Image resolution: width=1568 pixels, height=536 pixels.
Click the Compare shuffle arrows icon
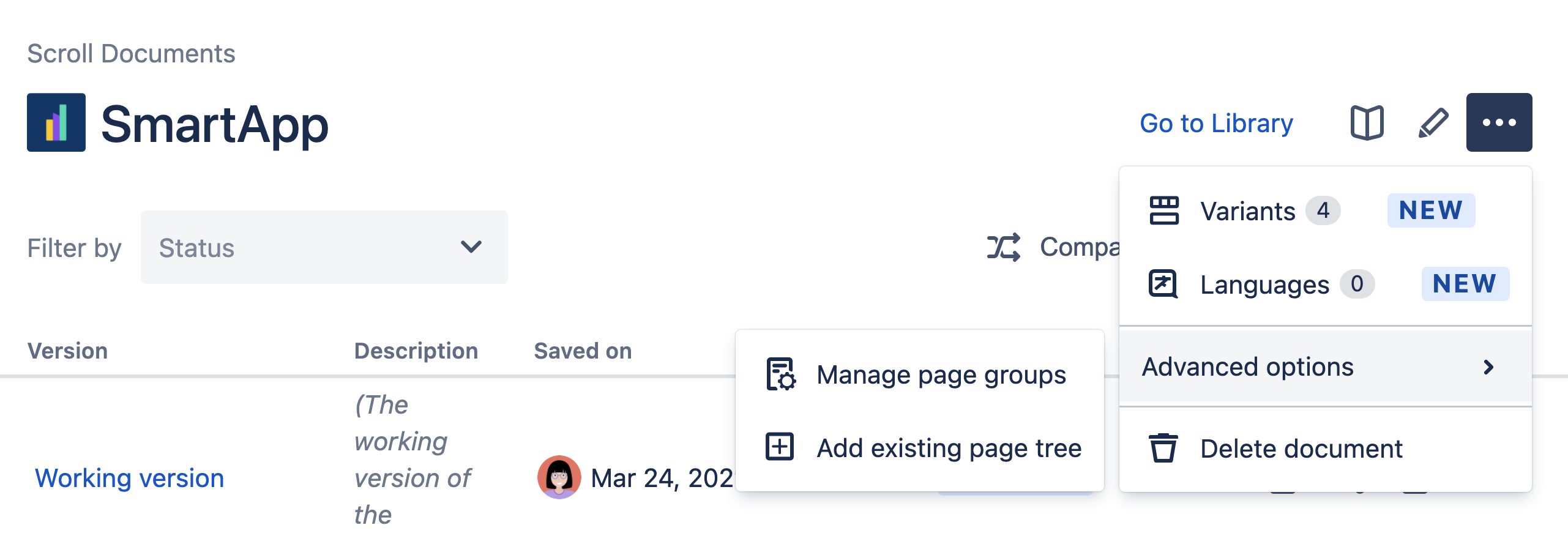pos(1003,247)
